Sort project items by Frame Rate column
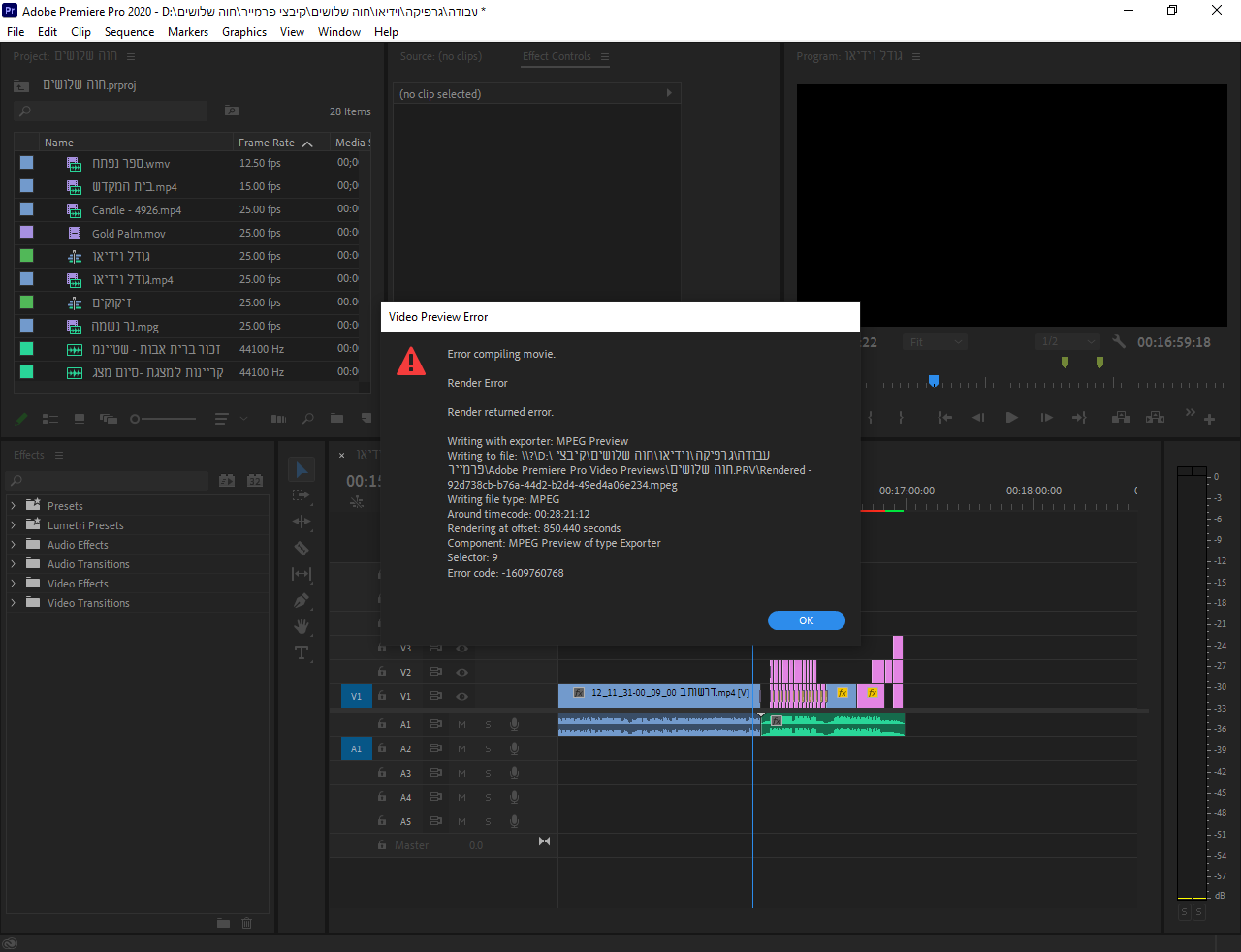Image resolution: width=1241 pixels, height=952 pixels. [267, 143]
